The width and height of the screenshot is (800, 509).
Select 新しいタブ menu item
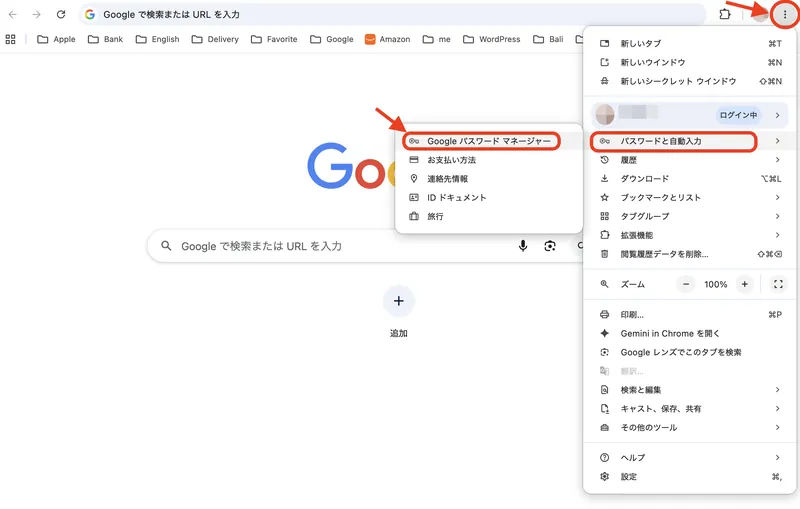(690, 43)
